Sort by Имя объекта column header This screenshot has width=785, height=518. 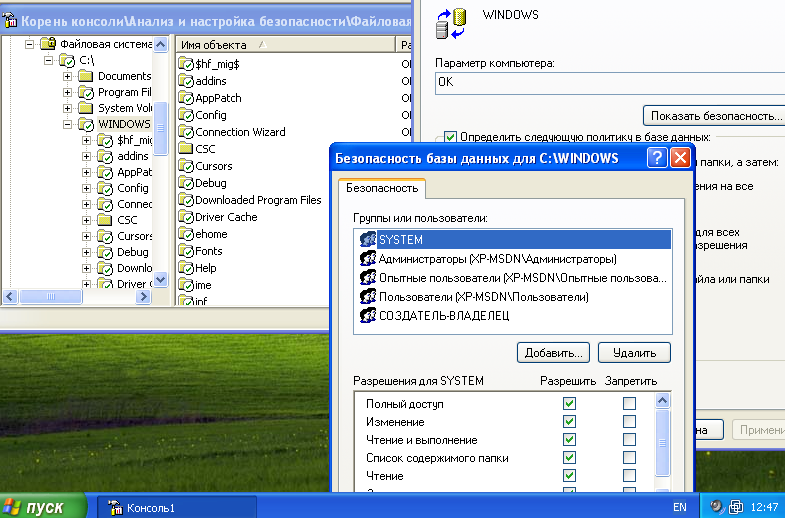point(286,45)
